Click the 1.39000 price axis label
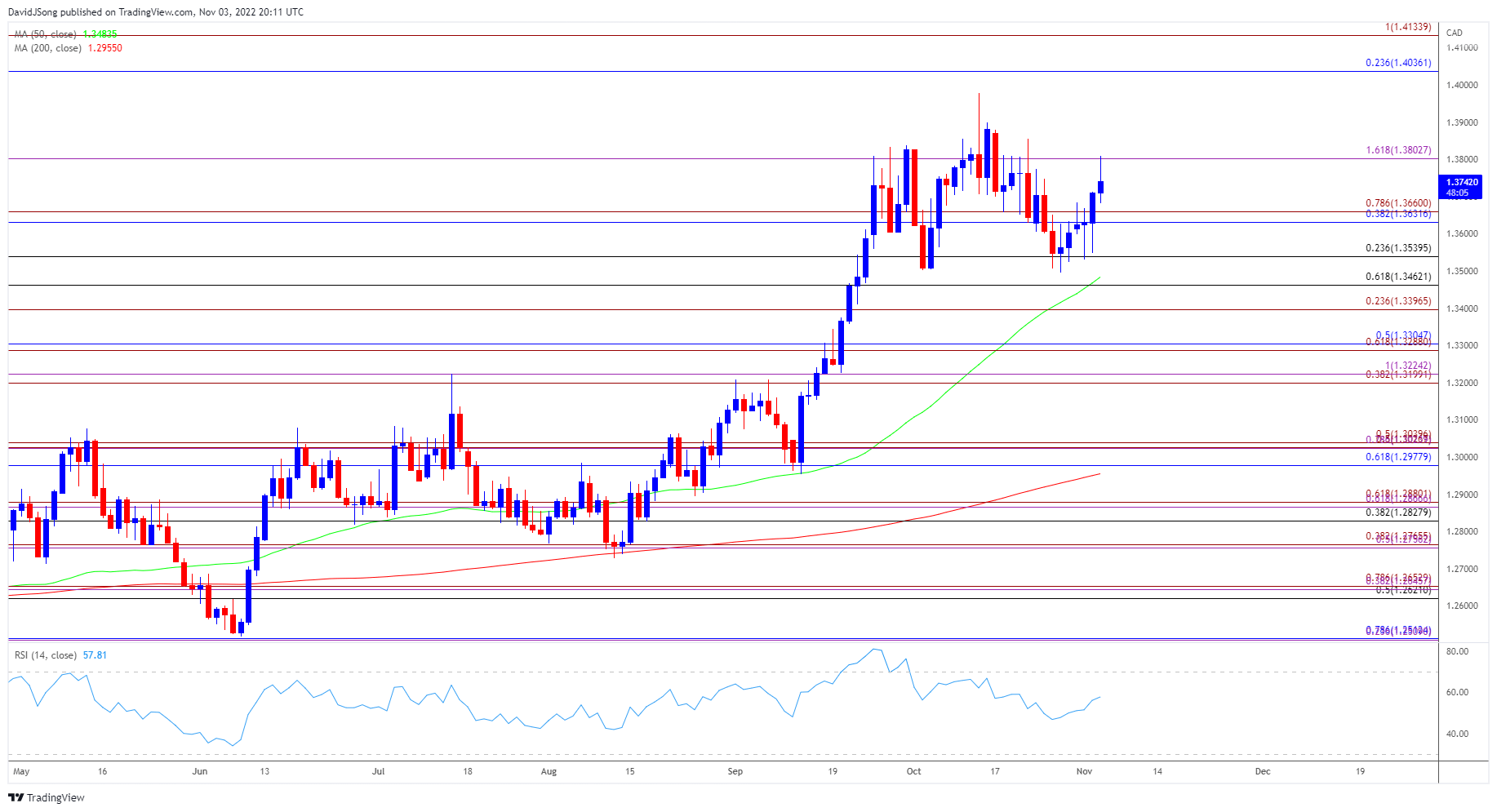Viewport: 1497px width, 812px height. click(x=1462, y=122)
